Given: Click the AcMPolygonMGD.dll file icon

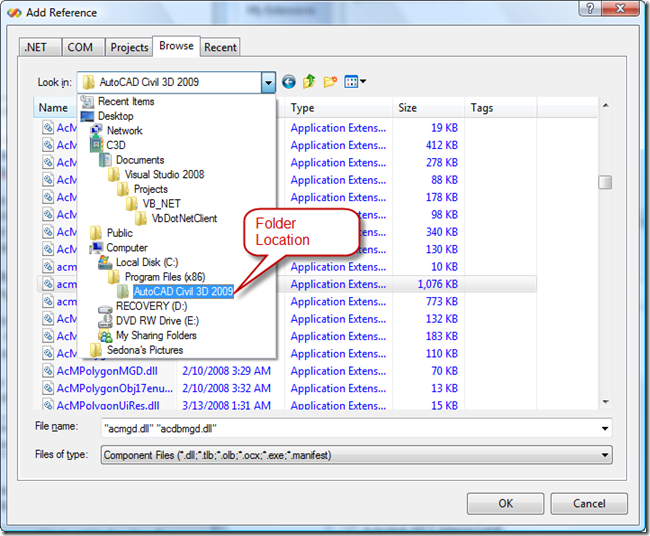Looking at the screenshot, I should tap(48, 371).
